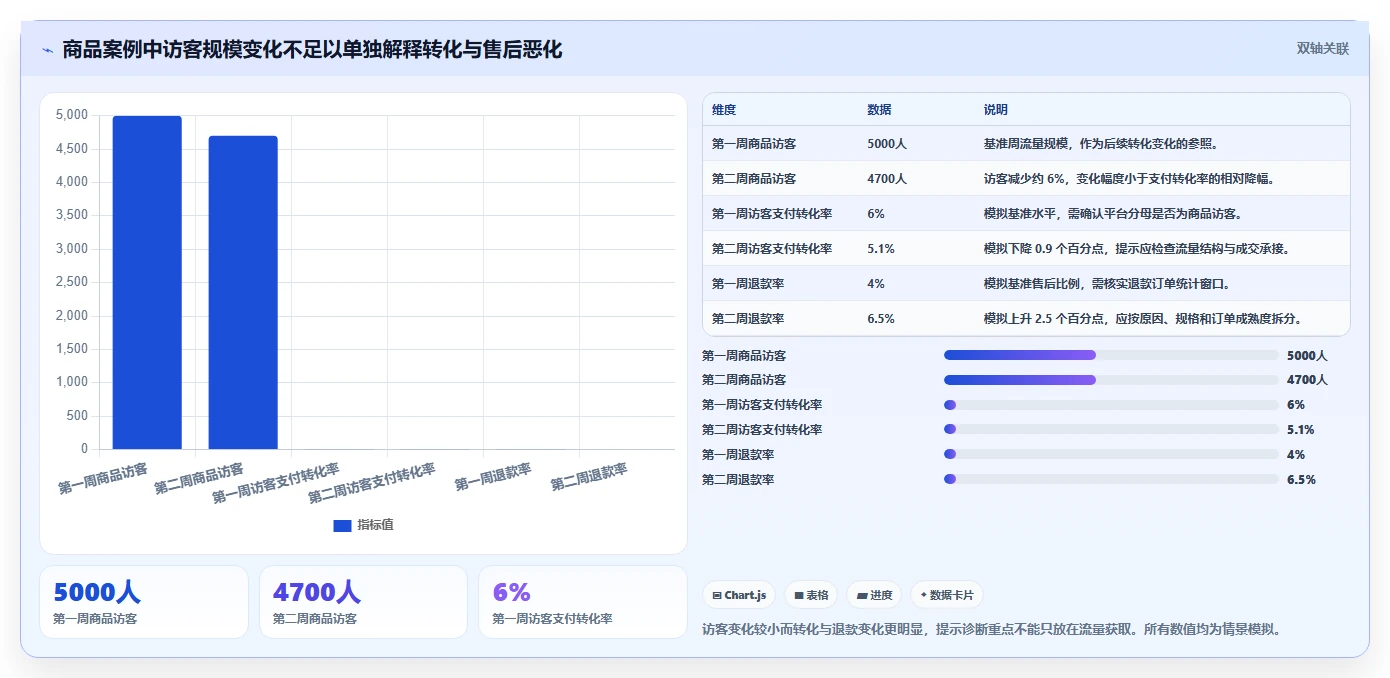This screenshot has width=1390, height=678.
Task: Click the footnote starting 访客变化较小
Action: pos(992,630)
